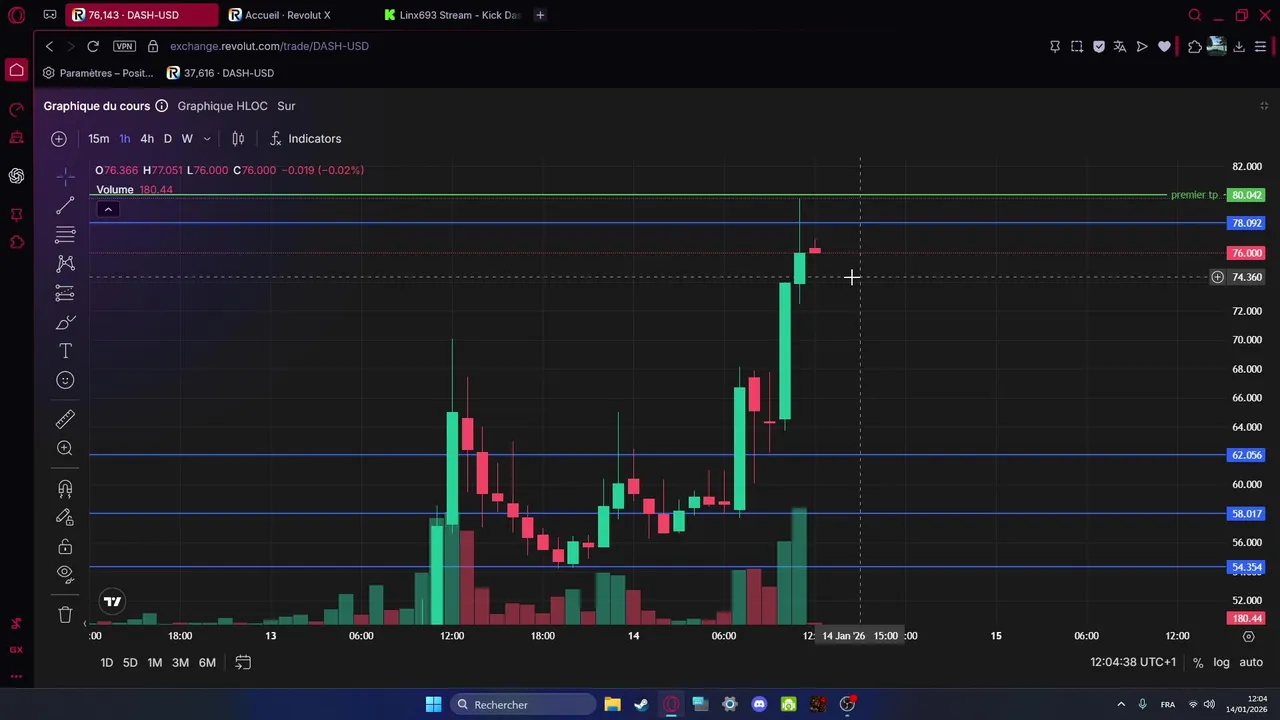
Task: Set date range to 3M
Action: pos(180,662)
